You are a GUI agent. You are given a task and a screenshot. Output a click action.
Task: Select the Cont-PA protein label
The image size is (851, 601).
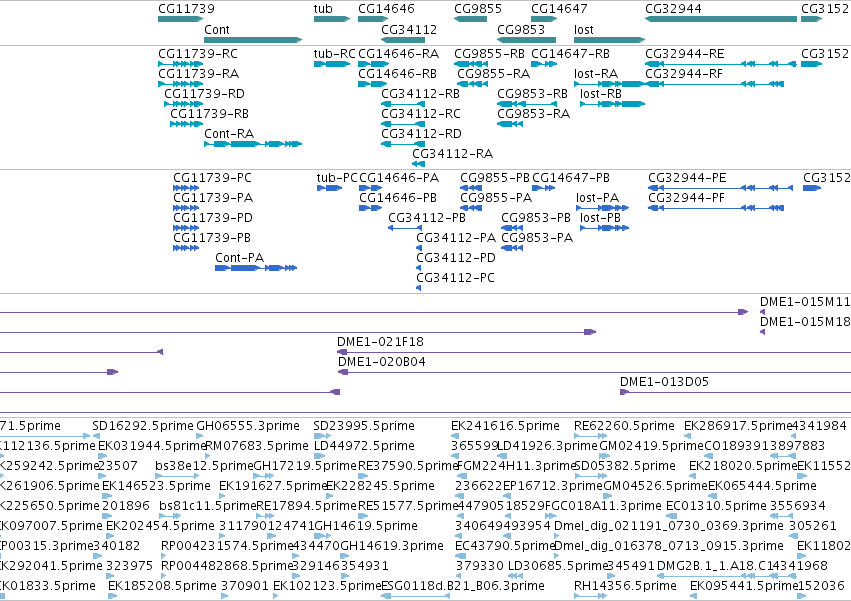click(239, 258)
